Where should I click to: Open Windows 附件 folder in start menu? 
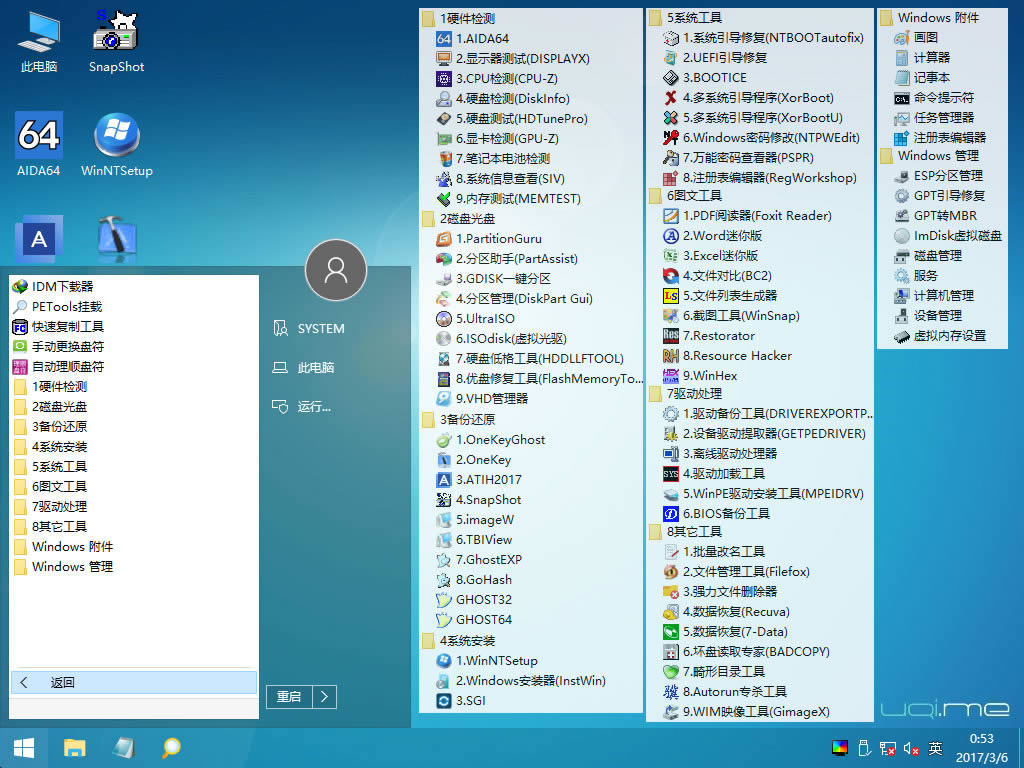134,547
